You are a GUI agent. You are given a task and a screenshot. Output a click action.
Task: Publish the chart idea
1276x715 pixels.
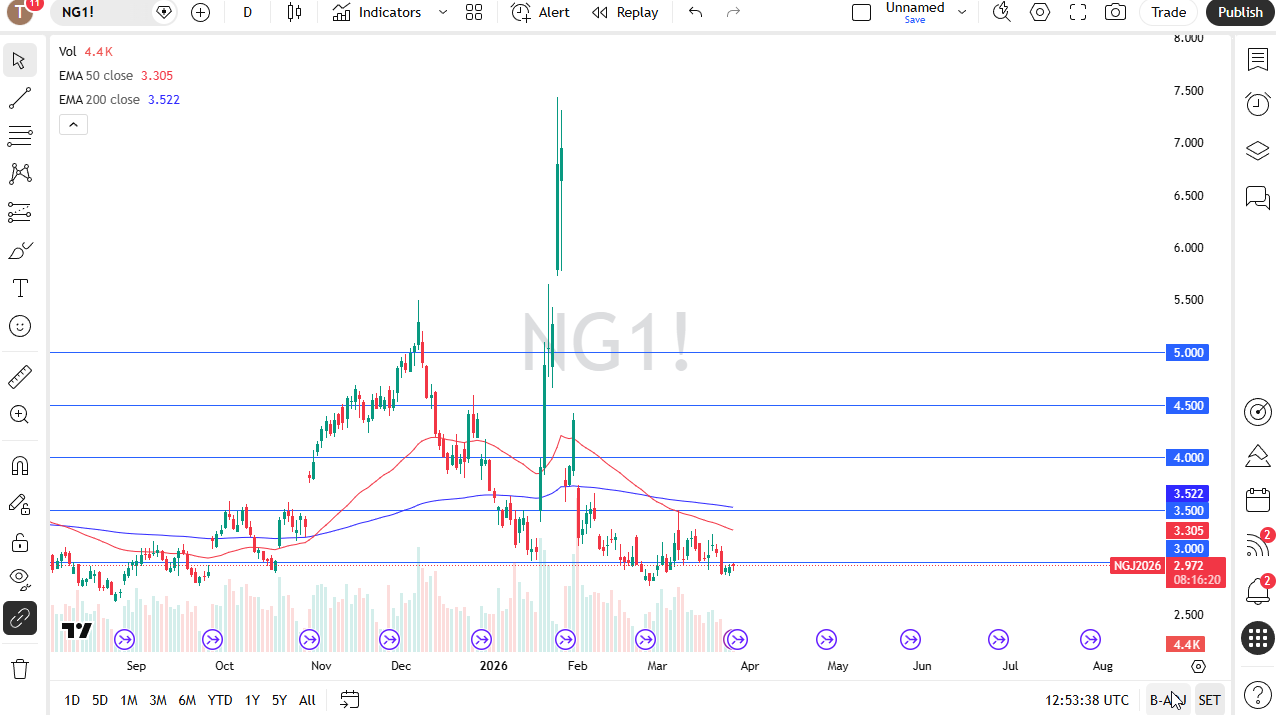pos(1240,12)
